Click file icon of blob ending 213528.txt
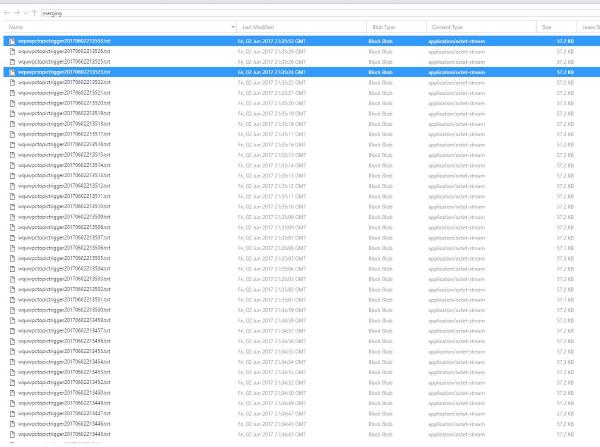Screen dimensions: 600x447 click(x=11, y=51)
